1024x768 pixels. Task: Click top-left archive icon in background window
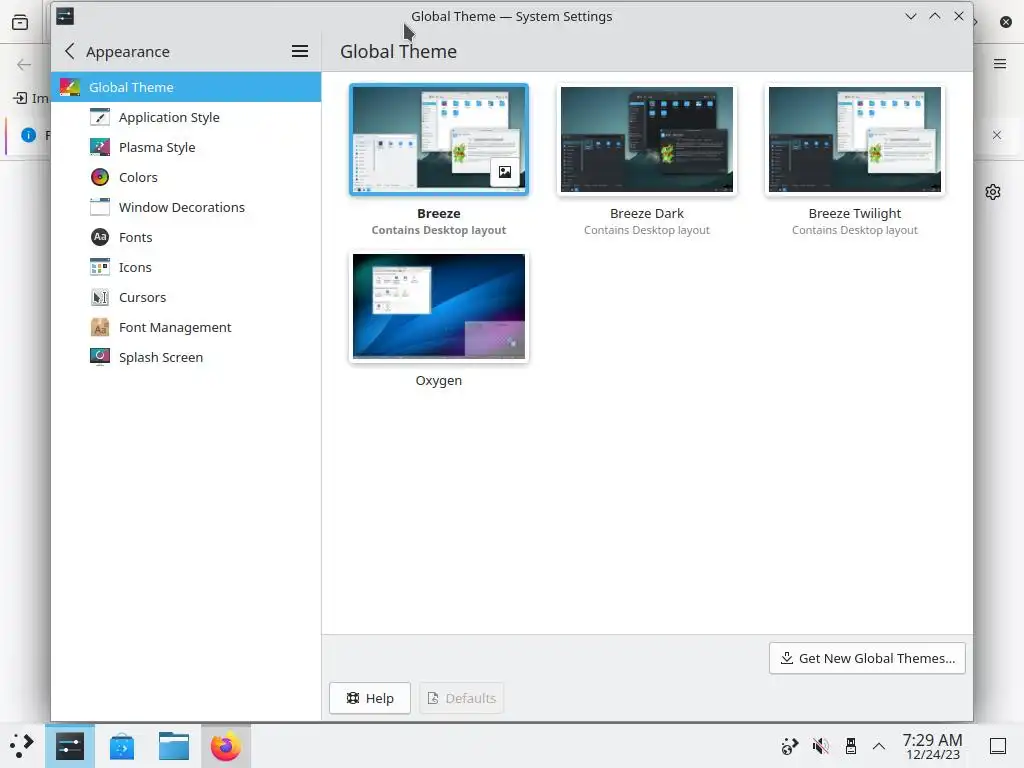point(20,23)
